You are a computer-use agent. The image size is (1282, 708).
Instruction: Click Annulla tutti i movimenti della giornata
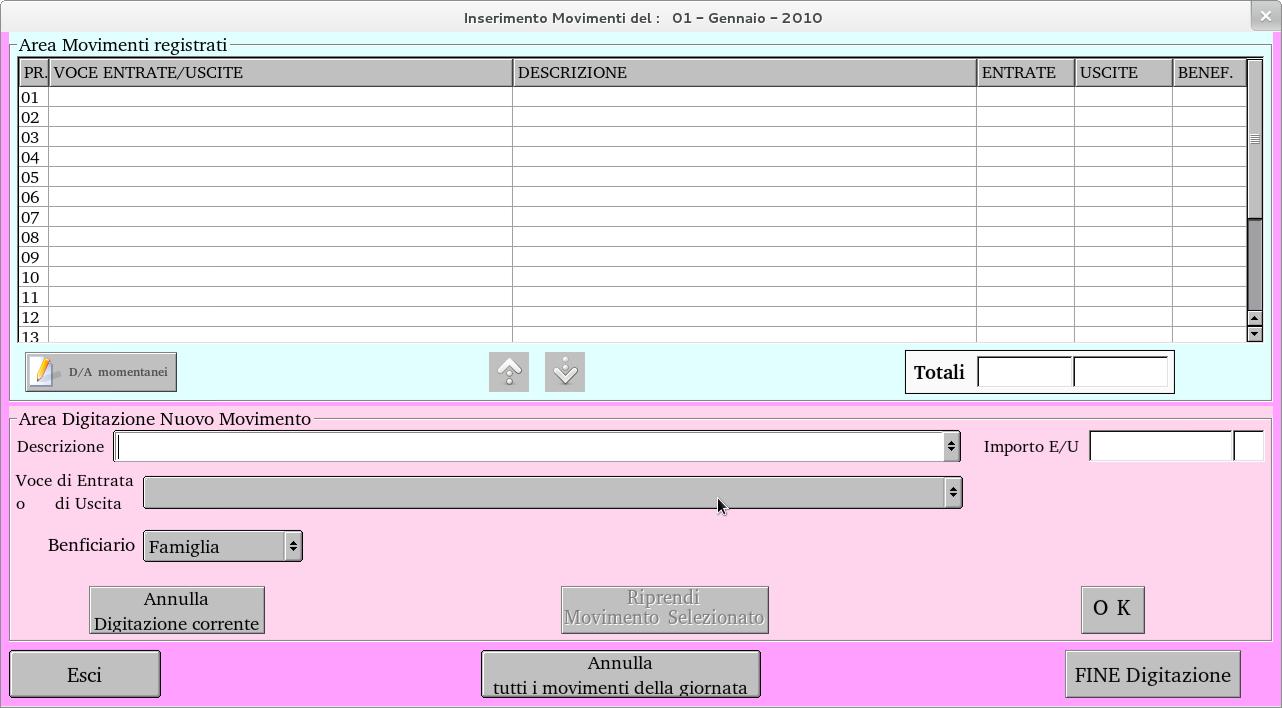[x=620, y=675]
